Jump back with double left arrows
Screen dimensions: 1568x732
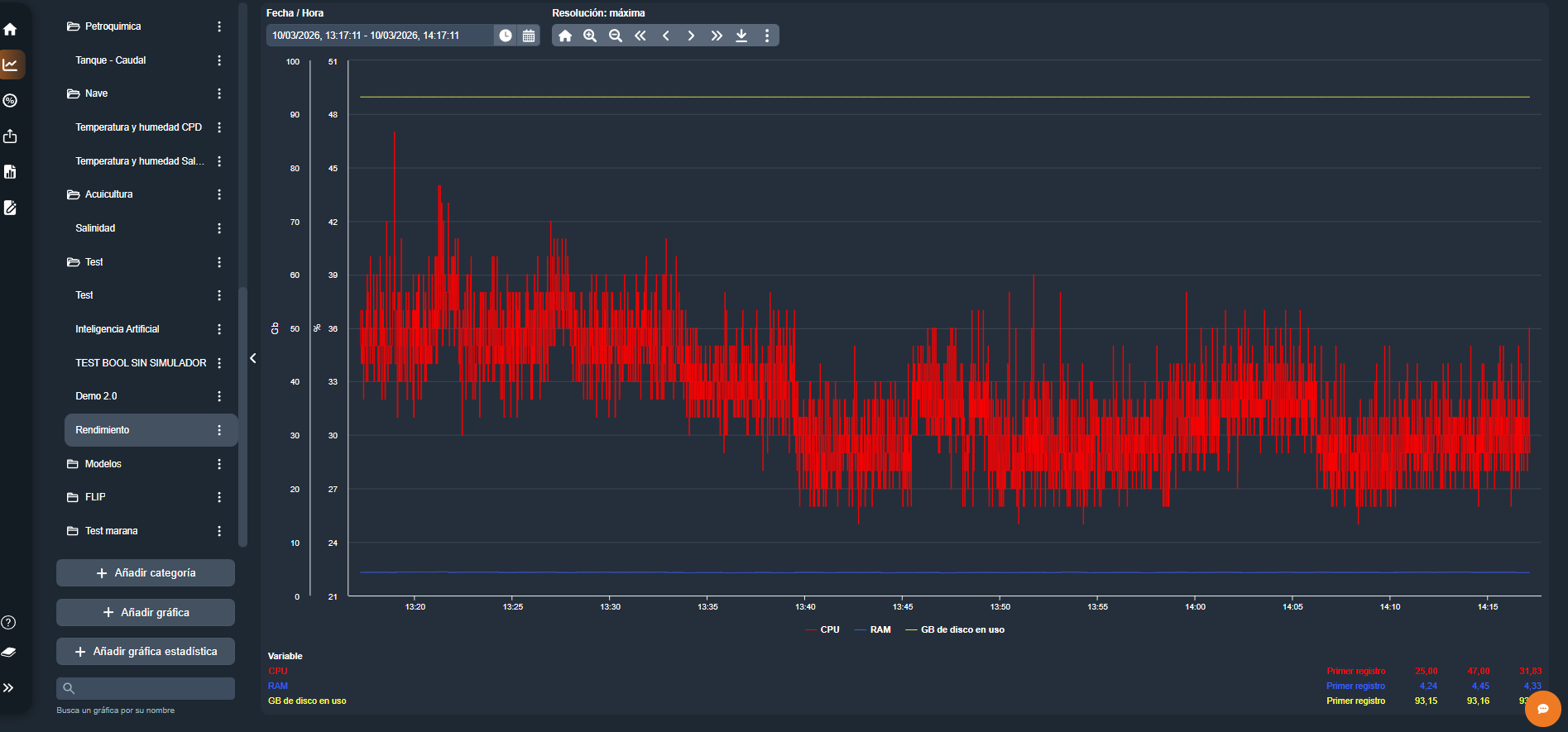coord(640,36)
